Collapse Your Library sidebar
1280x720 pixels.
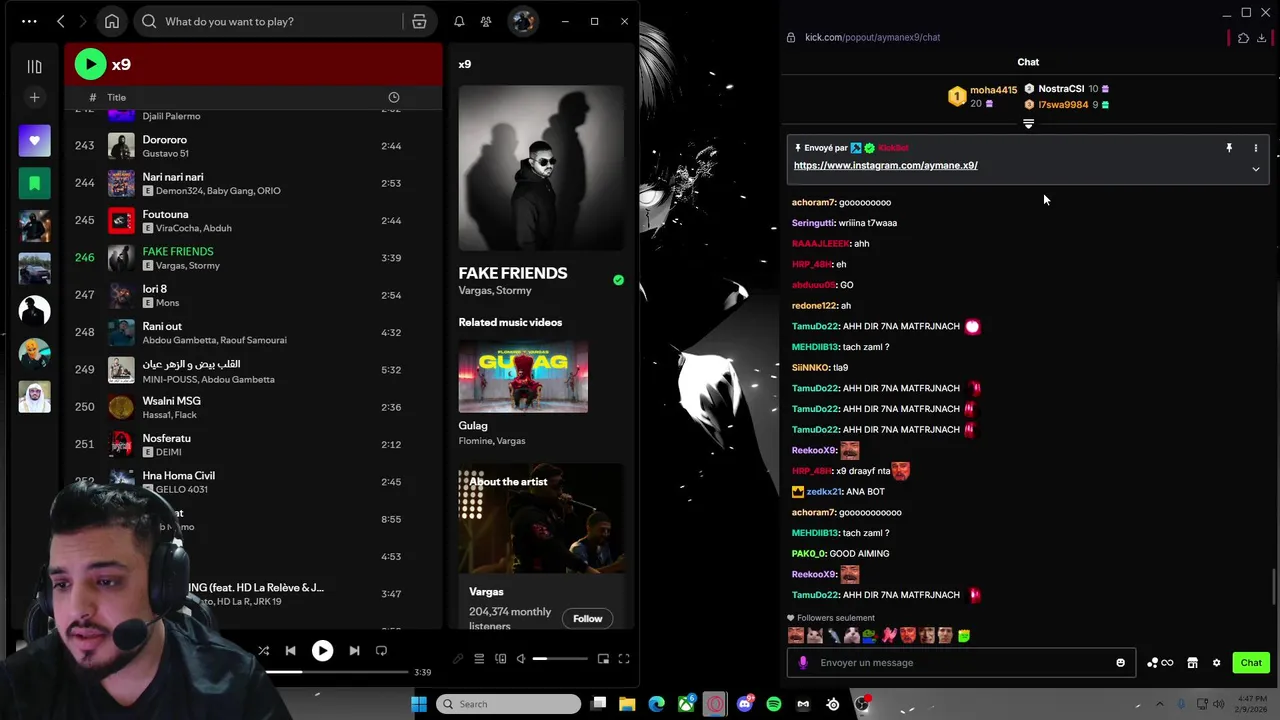(34, 67)
